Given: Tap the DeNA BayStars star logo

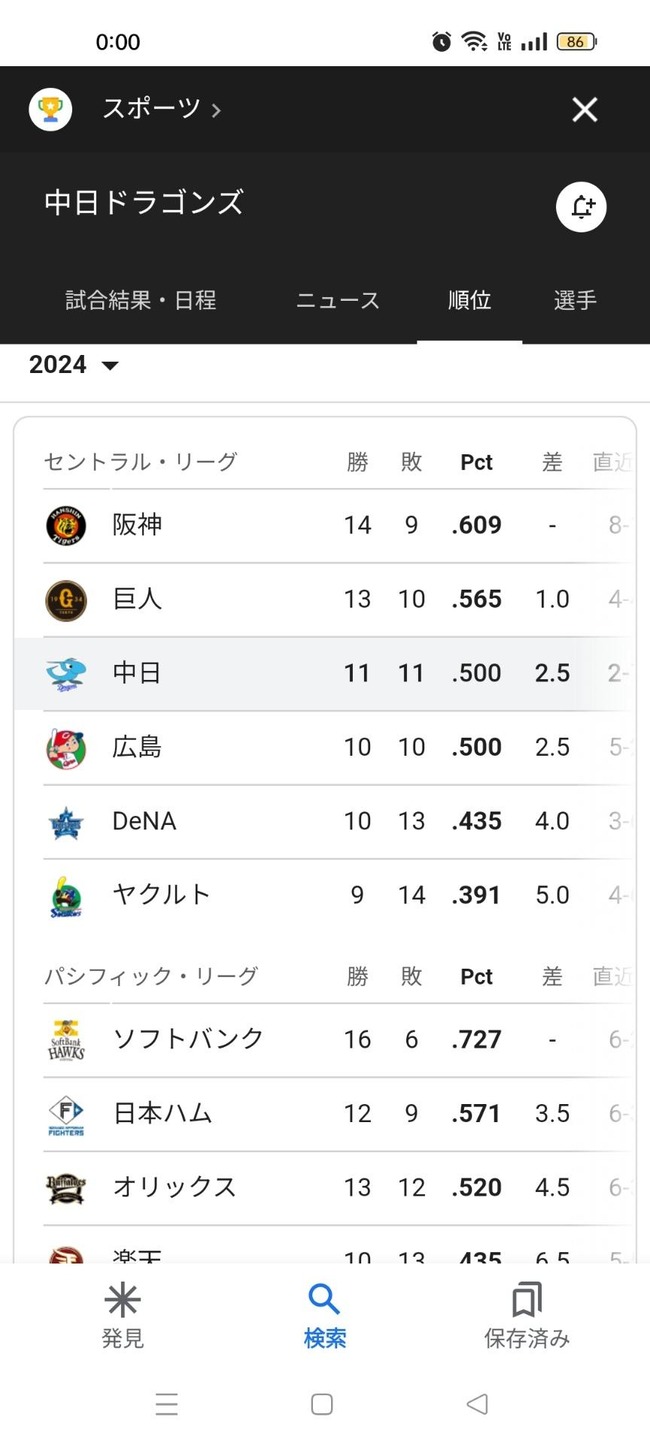Looking at the screenshot, I should tap(66, 822).
